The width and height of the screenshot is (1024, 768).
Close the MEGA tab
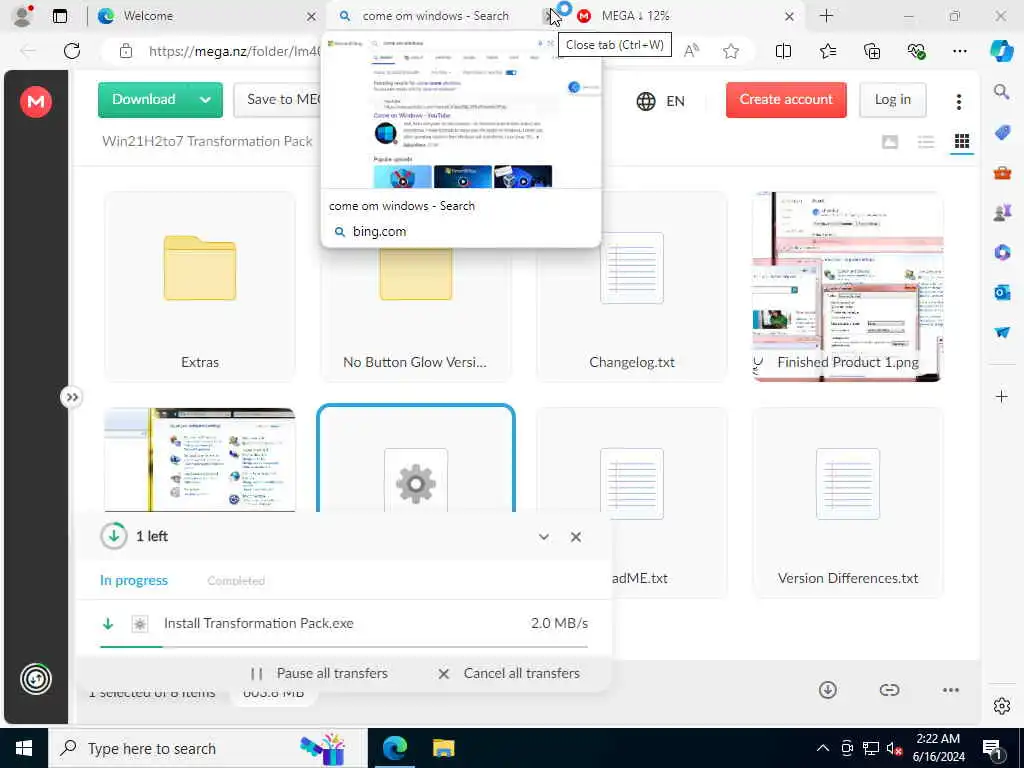click(789, 16)
